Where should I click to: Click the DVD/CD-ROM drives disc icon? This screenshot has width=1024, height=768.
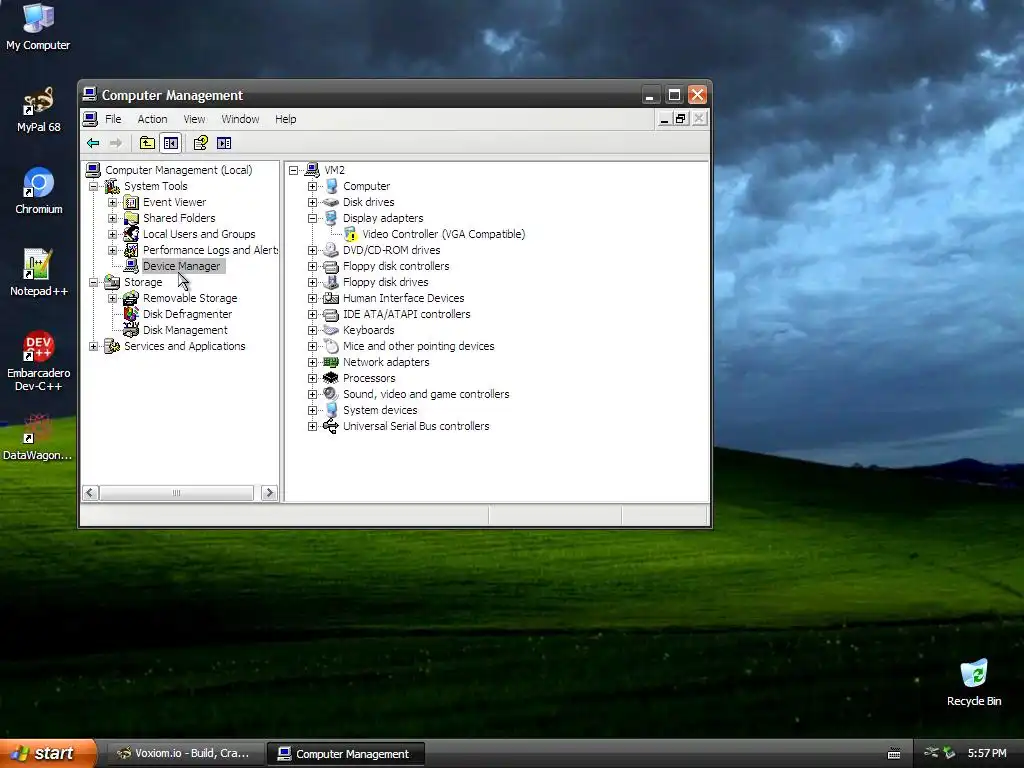(x=331, y=250)
